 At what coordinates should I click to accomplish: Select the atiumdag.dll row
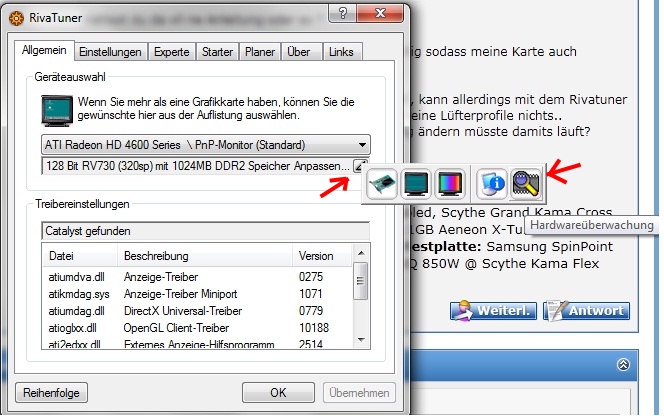197,311
